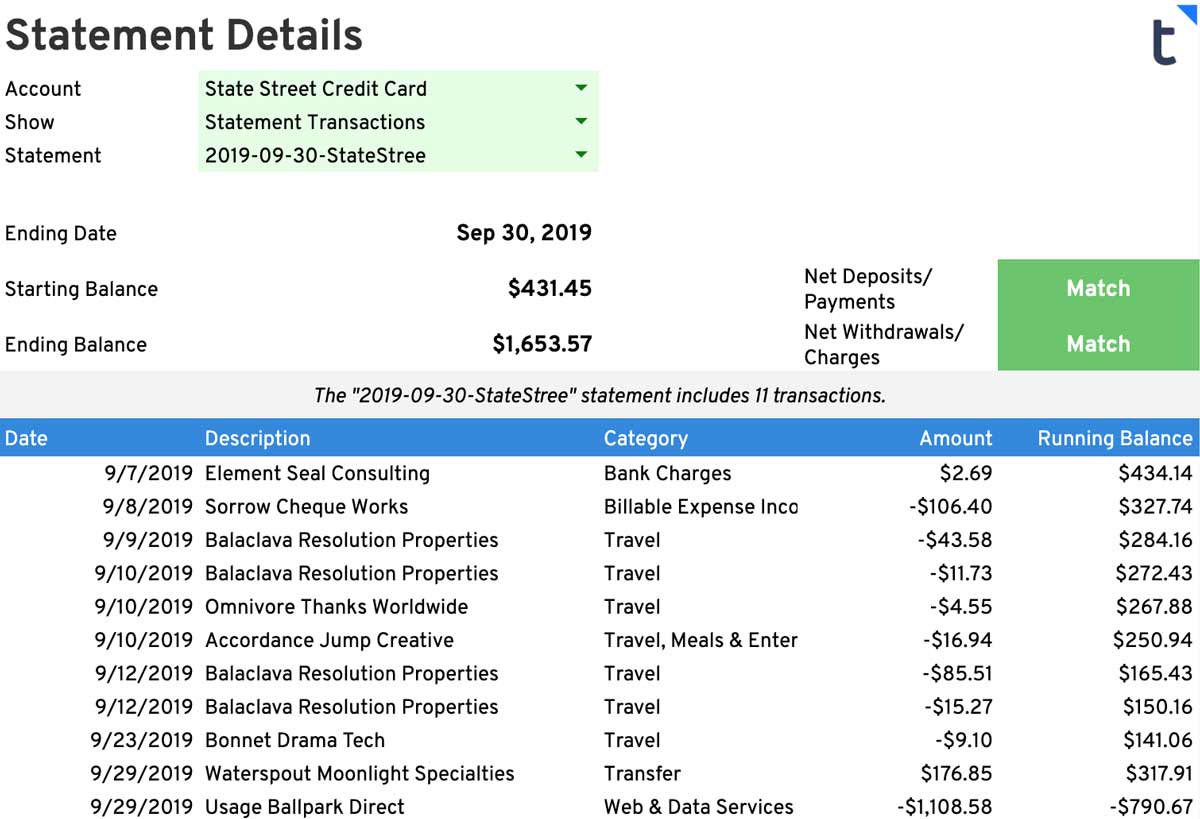Select the State Street Credit Card cell
This screenshot has height=819, width=1200.
[398, 88]
